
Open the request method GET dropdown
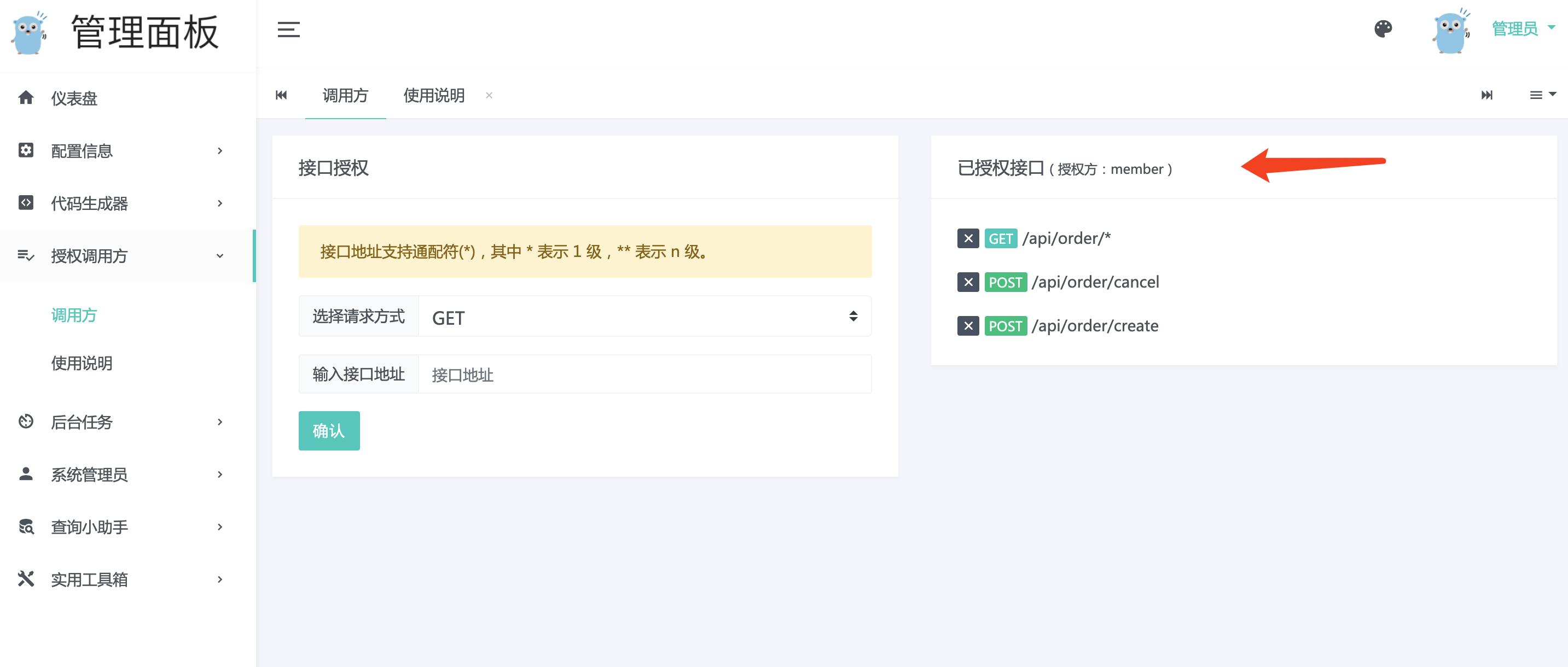pos(644,317)
